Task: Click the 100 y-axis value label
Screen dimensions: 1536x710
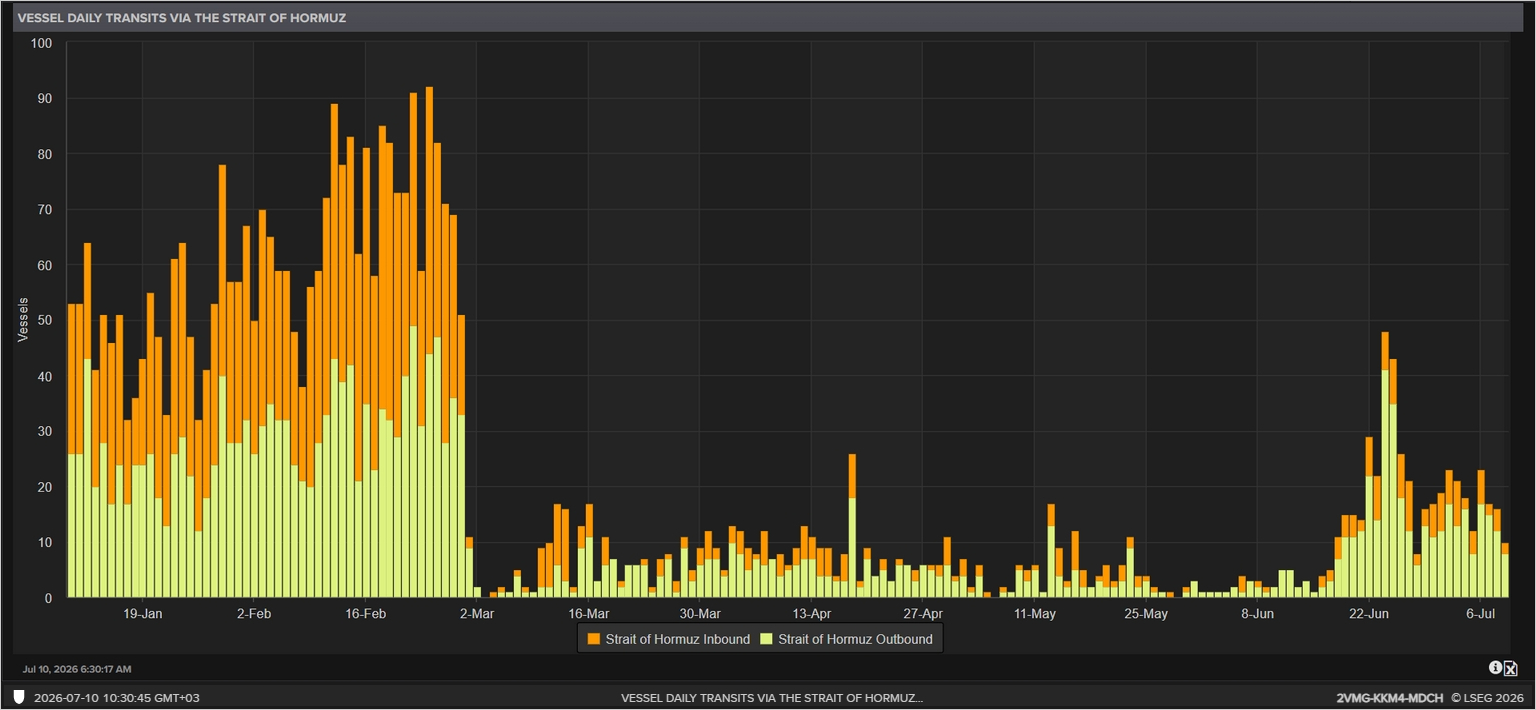Action: click(x=41, y=43)
